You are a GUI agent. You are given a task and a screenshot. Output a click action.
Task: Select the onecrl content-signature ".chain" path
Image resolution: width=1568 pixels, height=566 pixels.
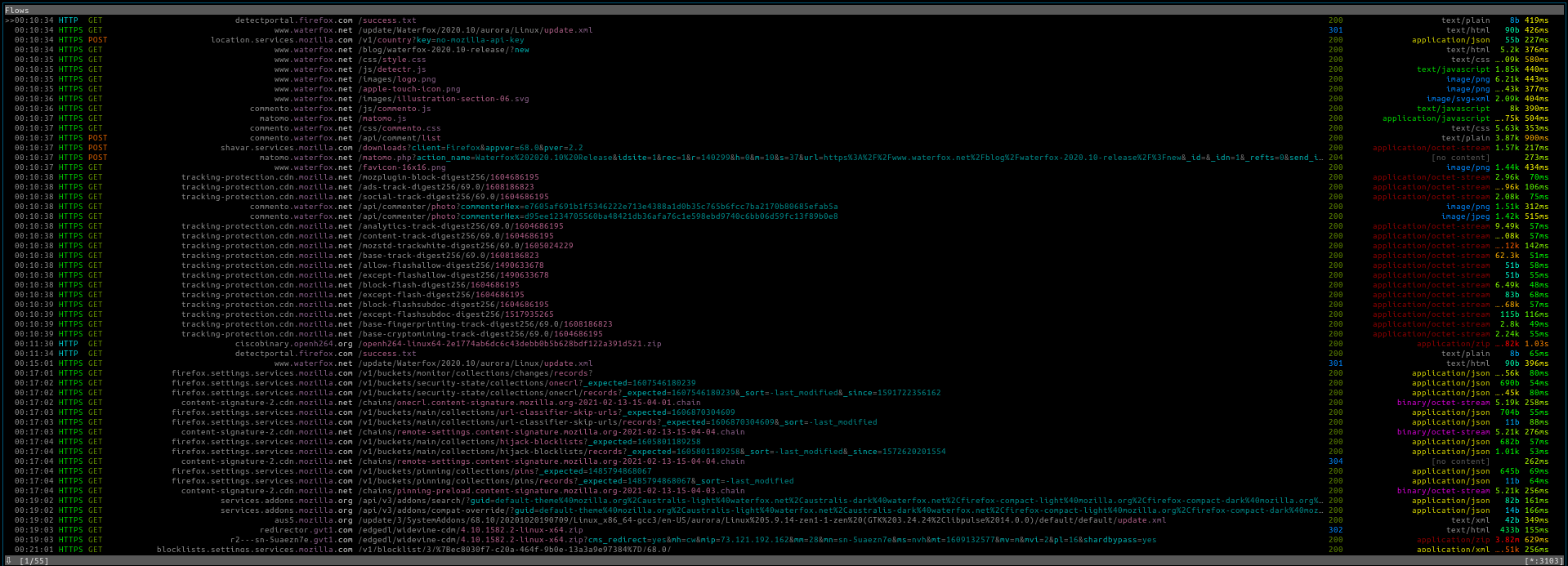(x=529, y=403)
